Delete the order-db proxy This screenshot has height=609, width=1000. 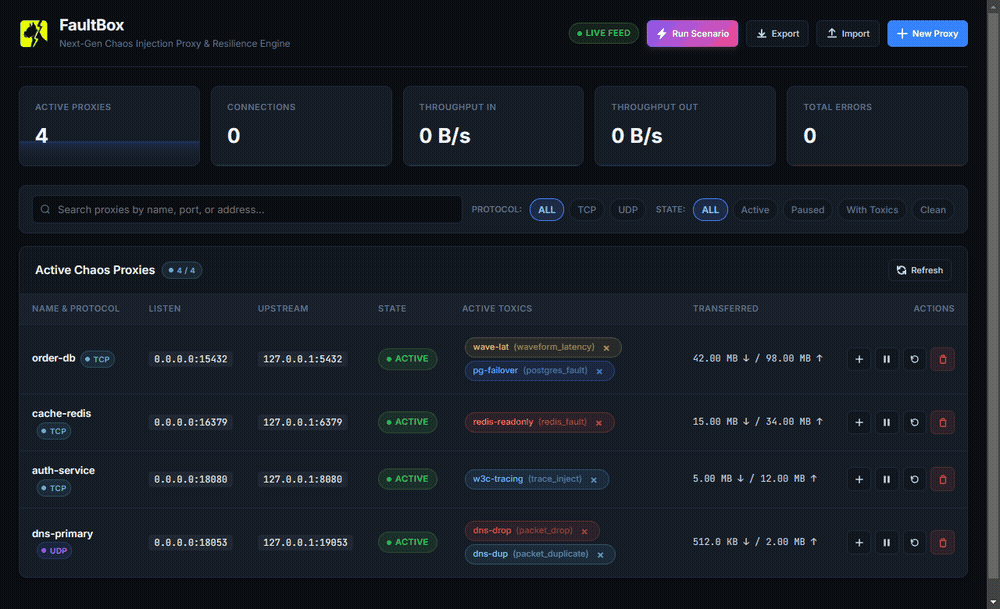pos(943,359)
